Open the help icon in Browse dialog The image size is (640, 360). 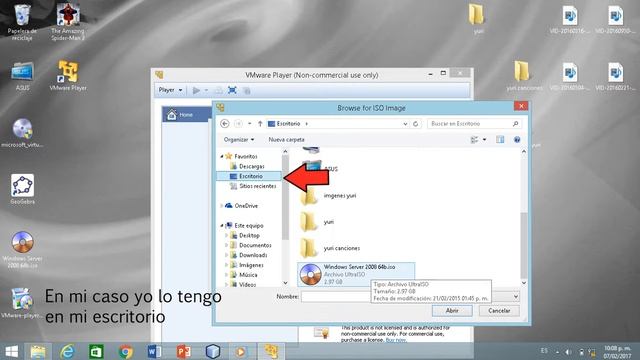517,140
